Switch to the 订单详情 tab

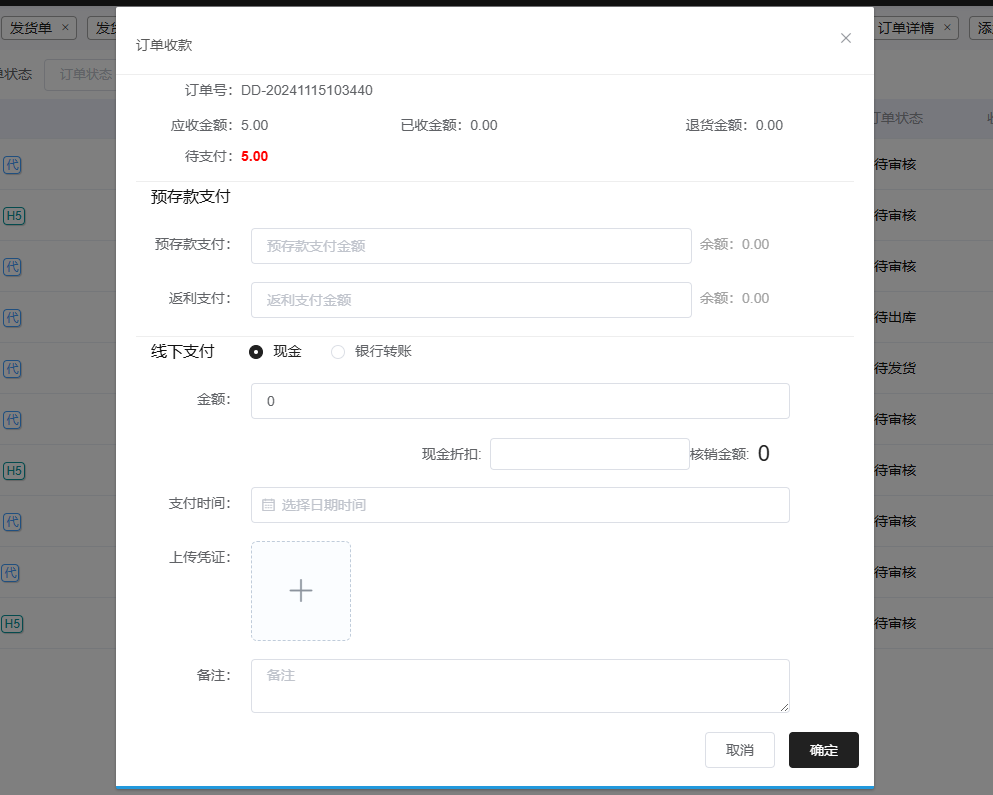coord(905,28)
